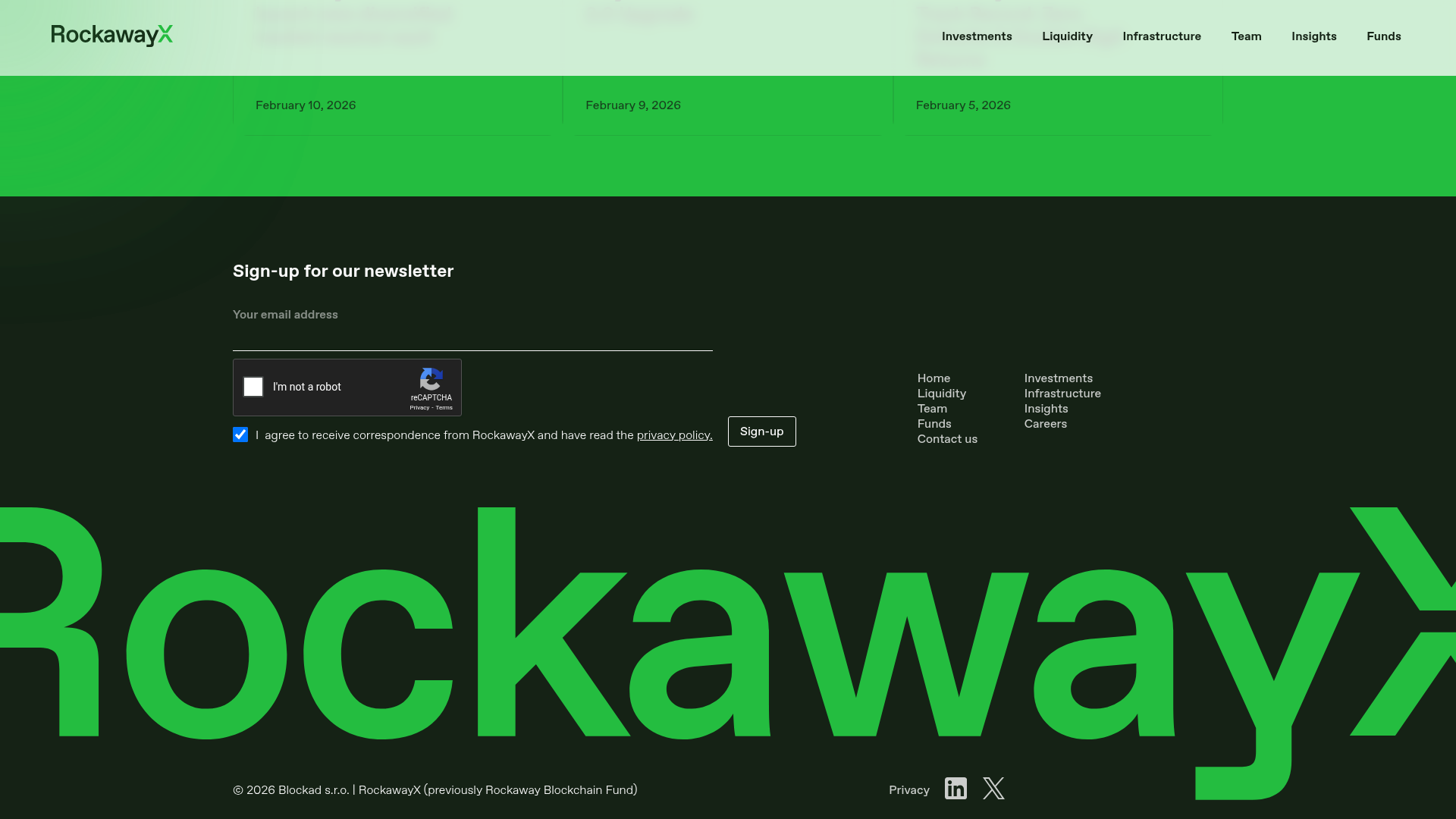1456x819 pixels.
Task: Open Infrastructure in the top navigation
Action: click(x=1162, y=36)
